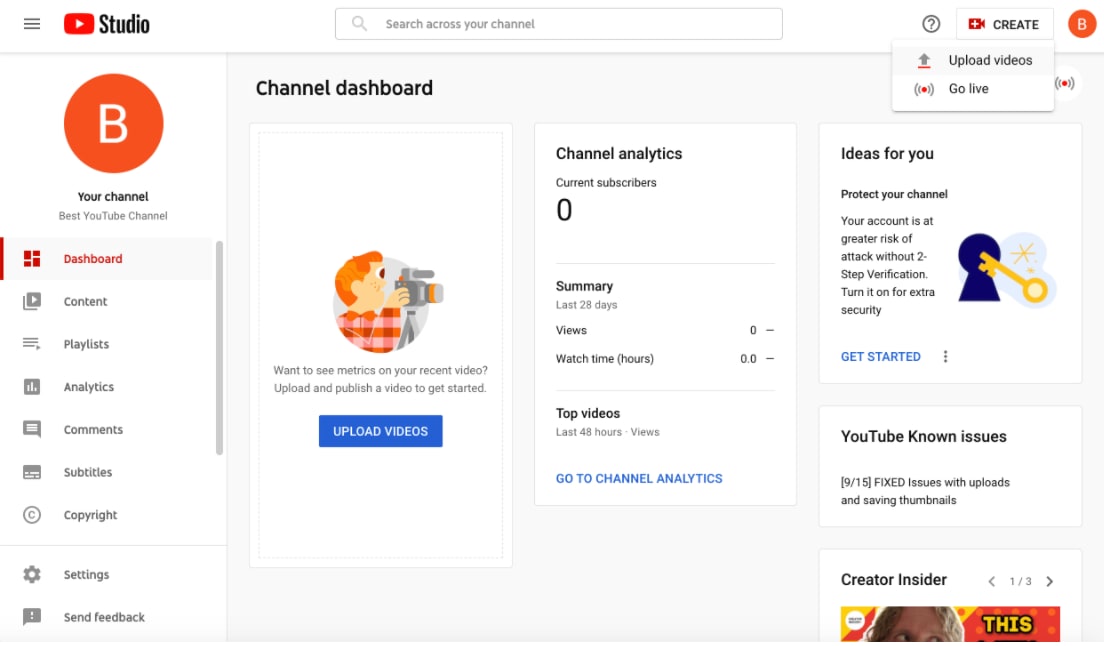Click the cameraman illustration

(386, 302)
